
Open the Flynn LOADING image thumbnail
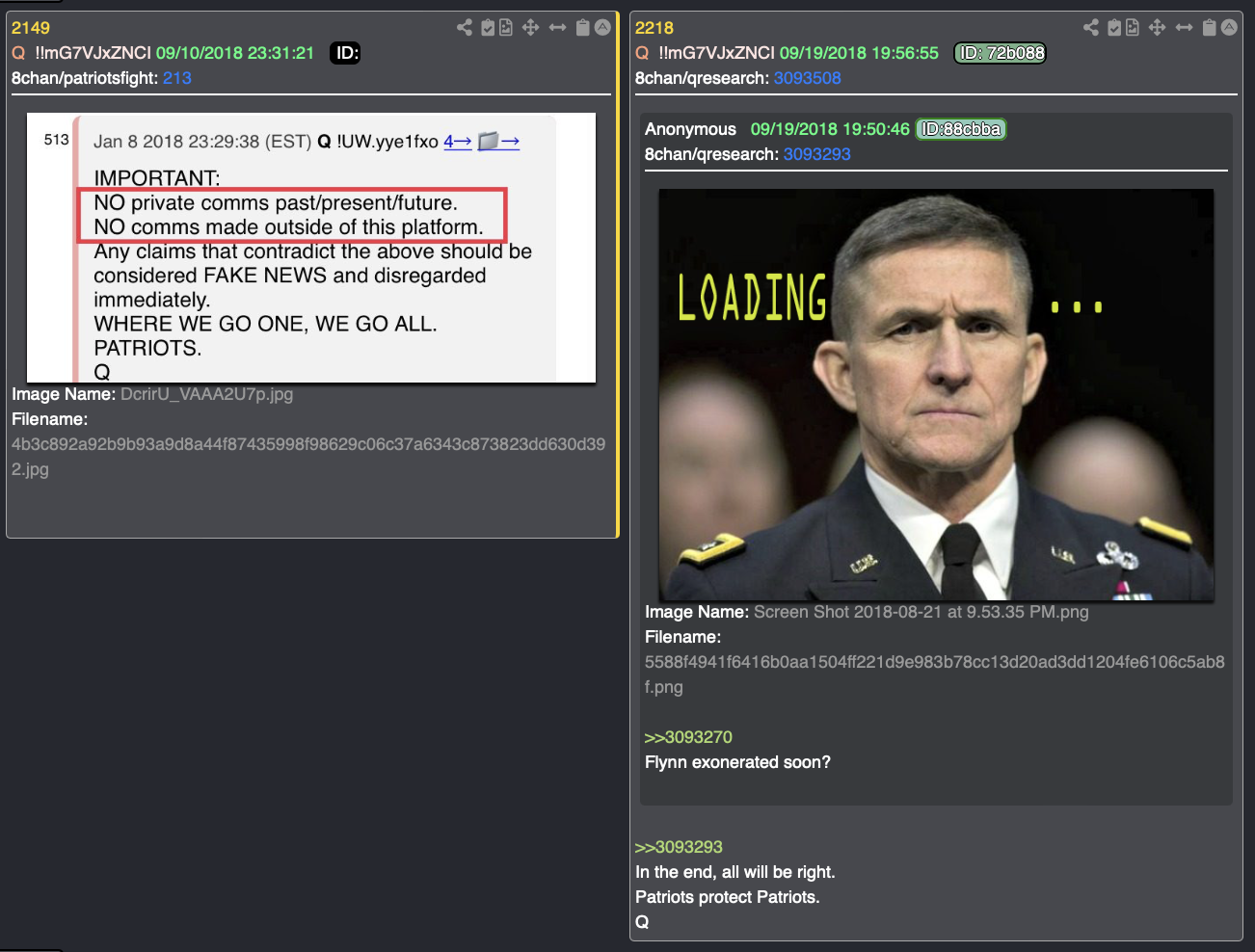(x=936, y=394)
